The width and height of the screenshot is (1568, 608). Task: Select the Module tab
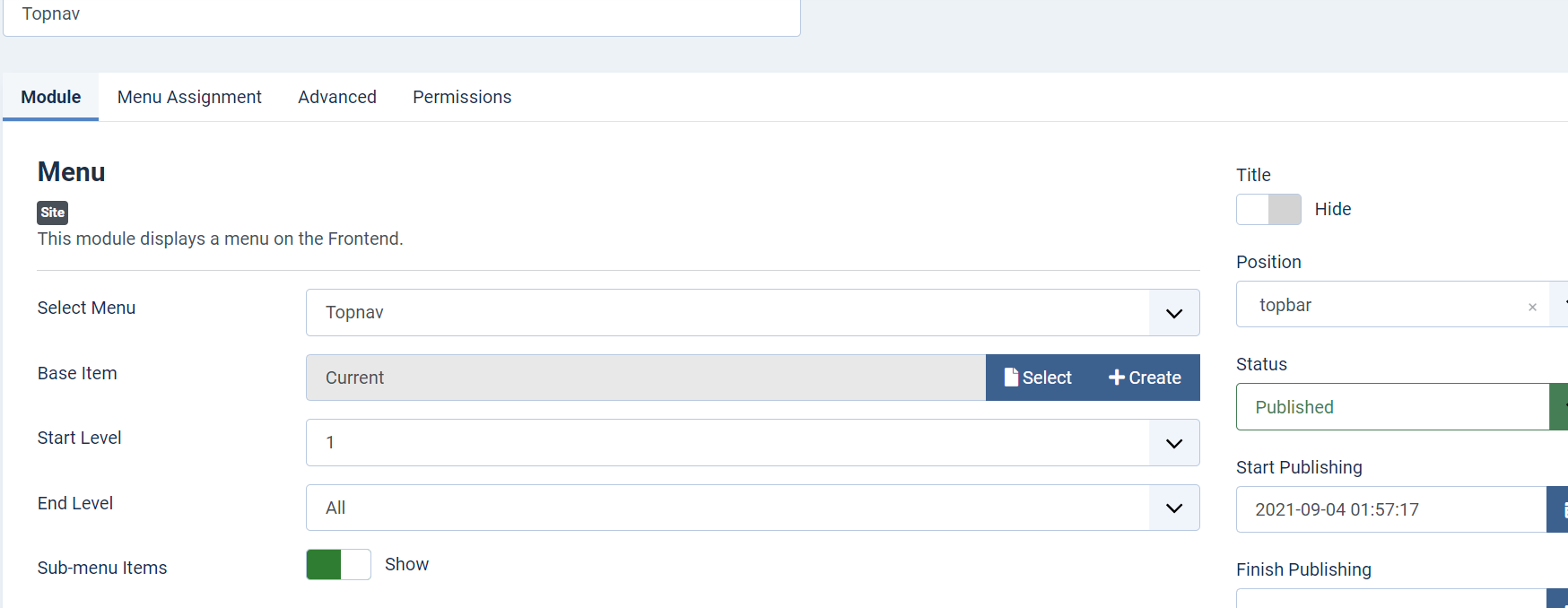point(51,97)
